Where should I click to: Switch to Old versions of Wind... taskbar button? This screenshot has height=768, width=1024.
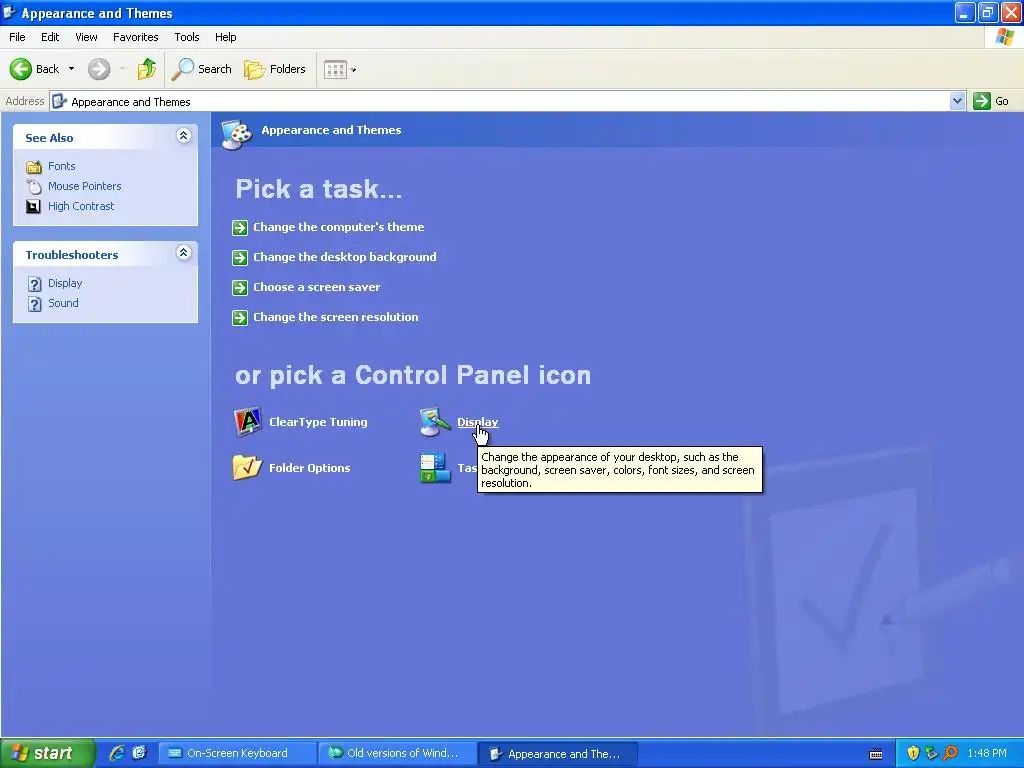tap(396, 754)
